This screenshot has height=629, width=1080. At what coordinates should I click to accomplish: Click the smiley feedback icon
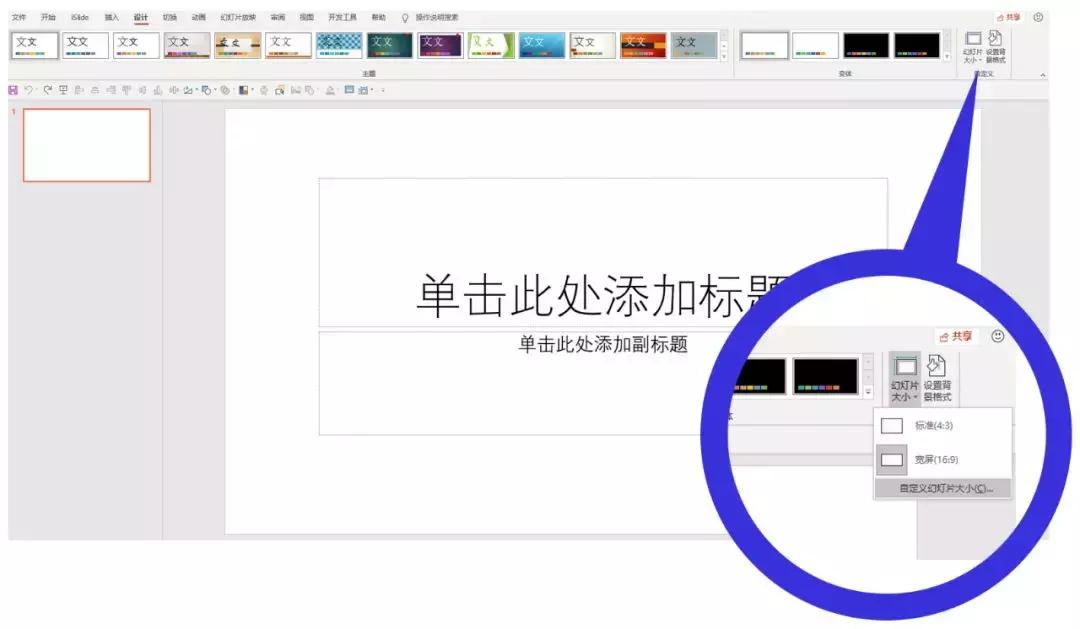pos(1039,17)
